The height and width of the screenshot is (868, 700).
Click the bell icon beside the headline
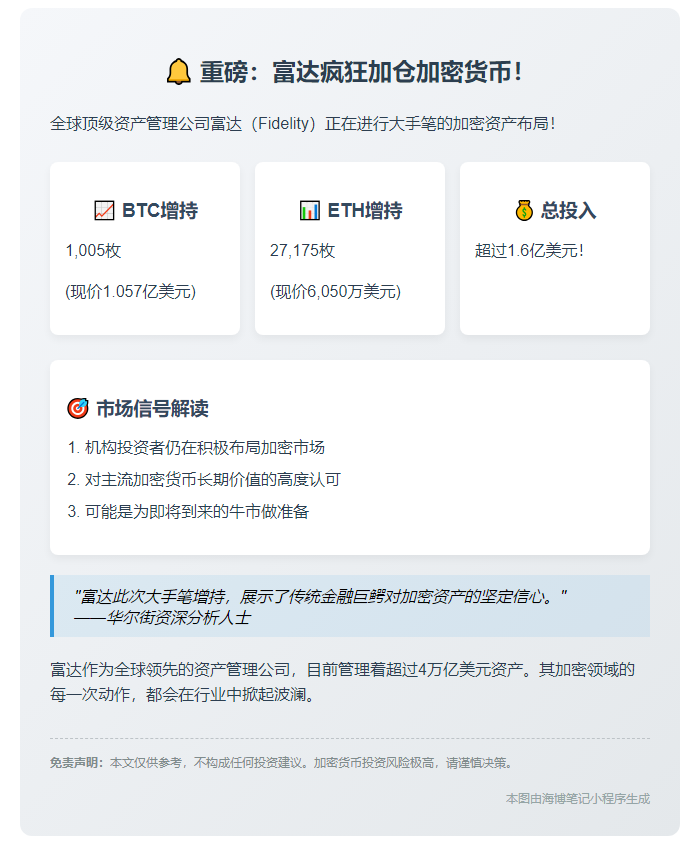pos(178,73)
